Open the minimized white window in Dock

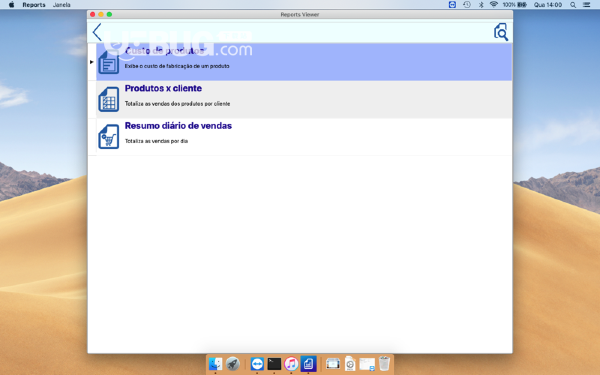click(367, 364)
